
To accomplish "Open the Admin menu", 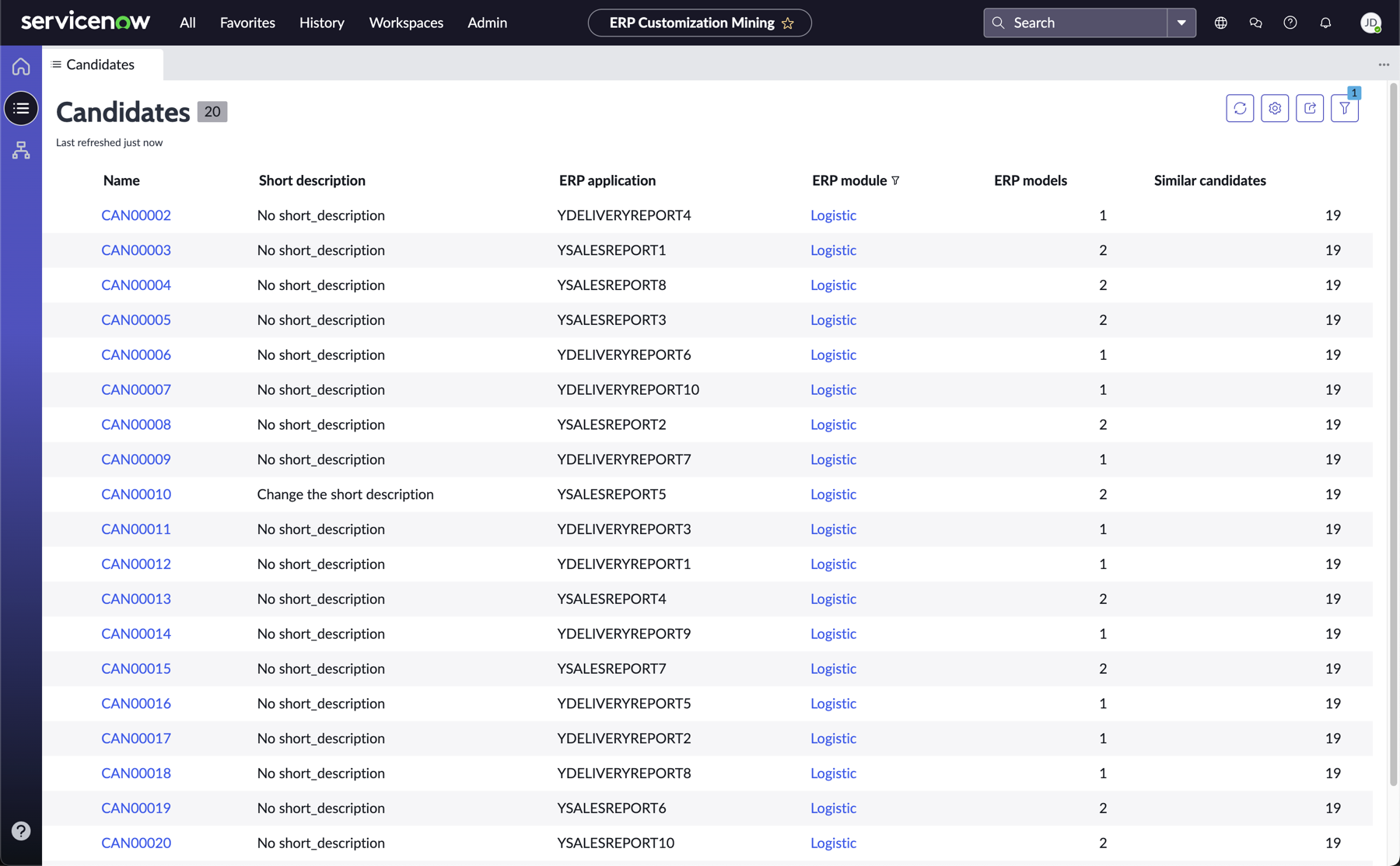I will (x=488, y=23).
